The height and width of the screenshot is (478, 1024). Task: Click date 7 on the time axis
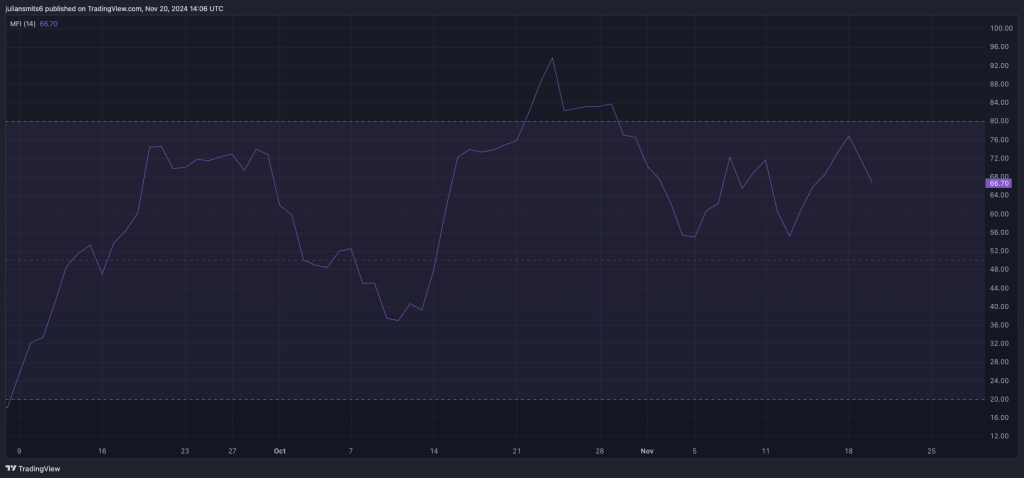[x=351, y=451]
